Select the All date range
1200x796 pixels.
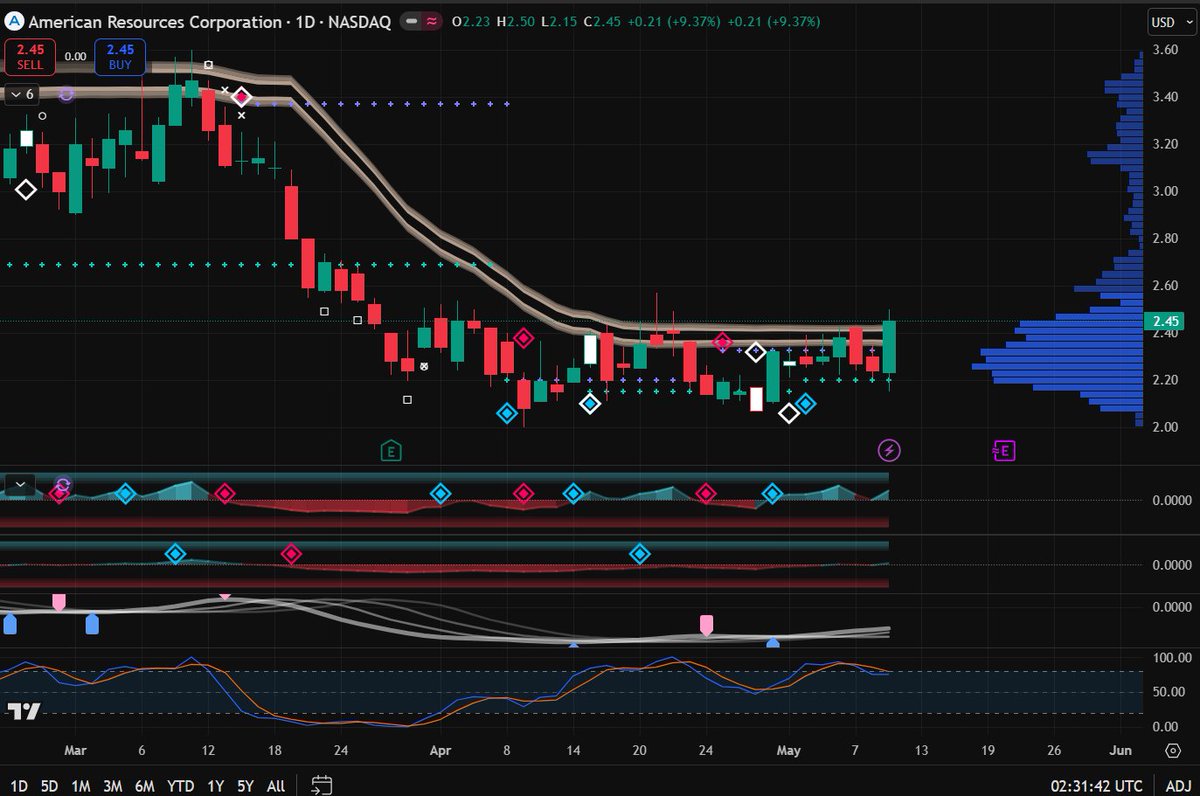tap(277, 785)
